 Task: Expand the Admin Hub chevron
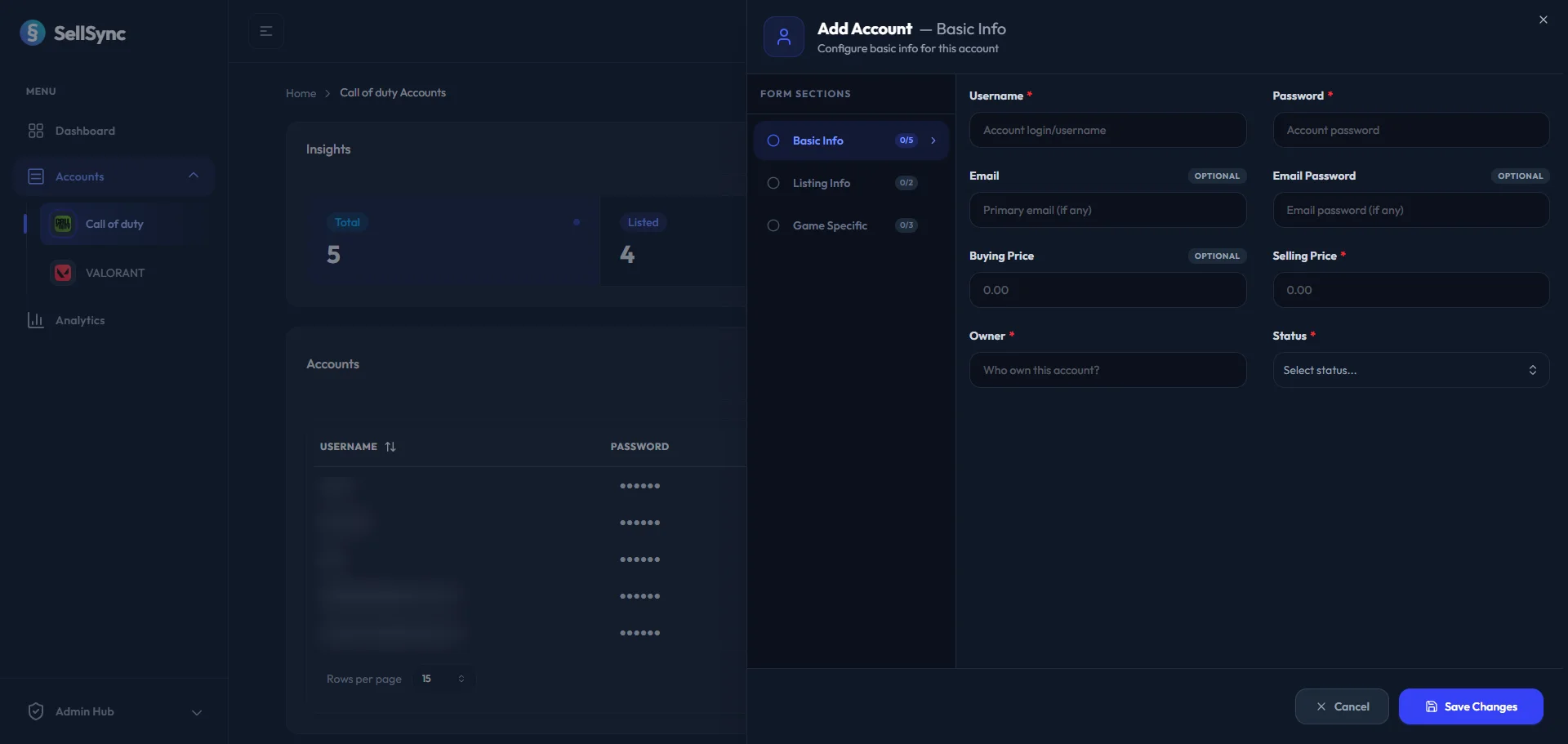pyautogui.click(x=197, y=712)
